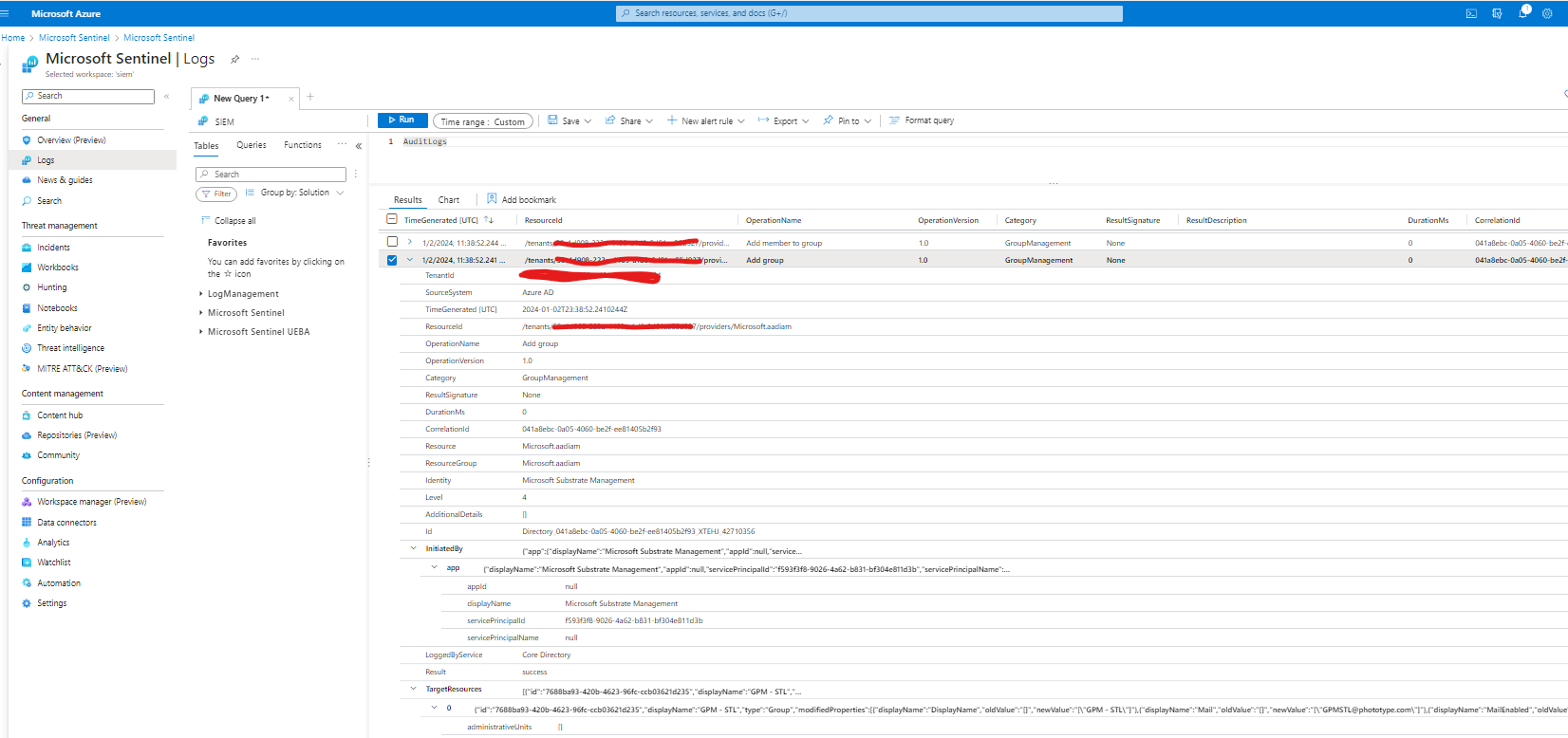This screenshot has height=738, width=1568.
Task: Select the Results tab
Action: [x=408, y=200]
